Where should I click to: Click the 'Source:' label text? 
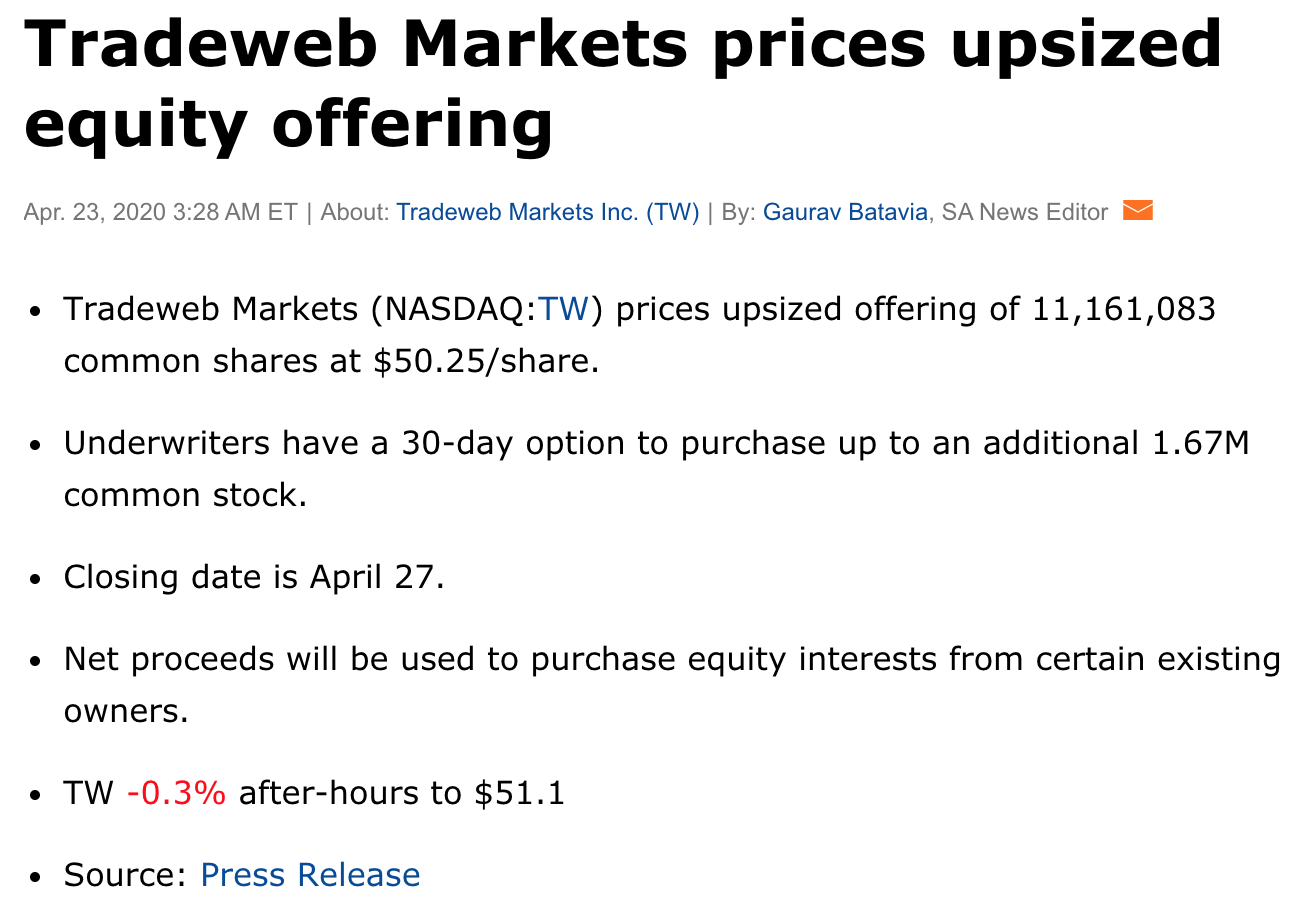click(x=126, y=875)
